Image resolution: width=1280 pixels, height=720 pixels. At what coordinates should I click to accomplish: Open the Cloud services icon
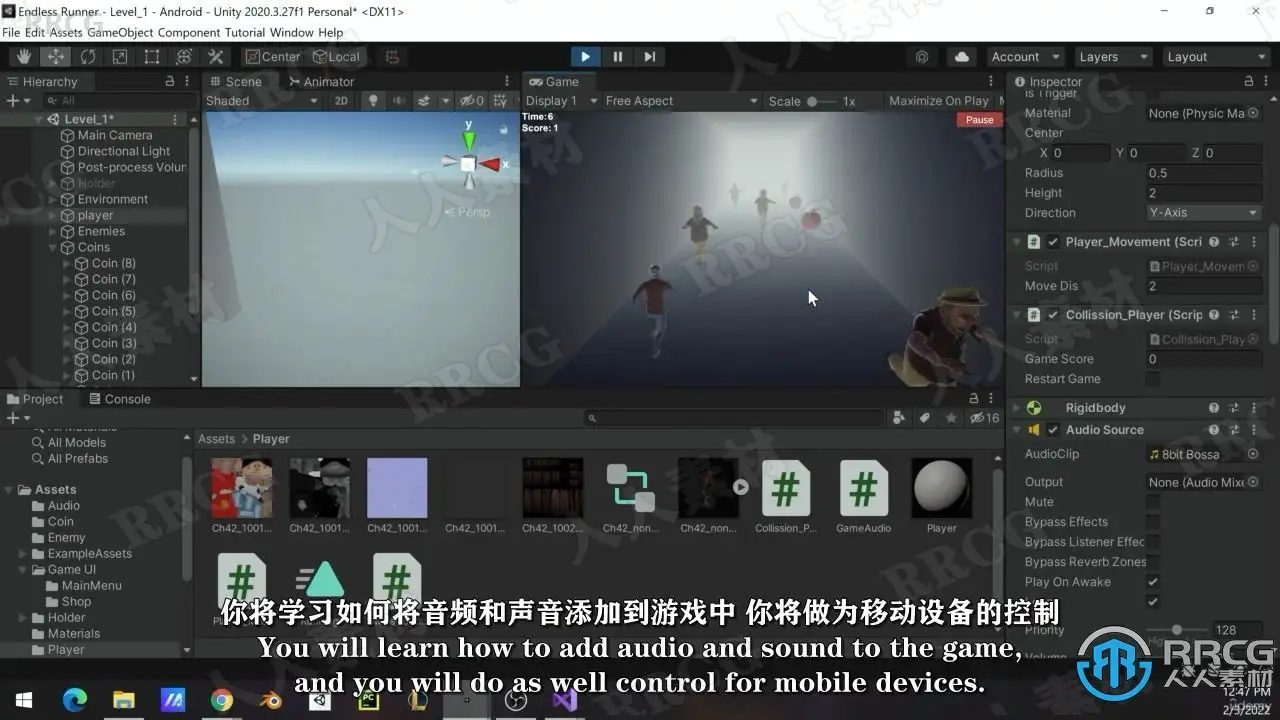click(961, 57)
